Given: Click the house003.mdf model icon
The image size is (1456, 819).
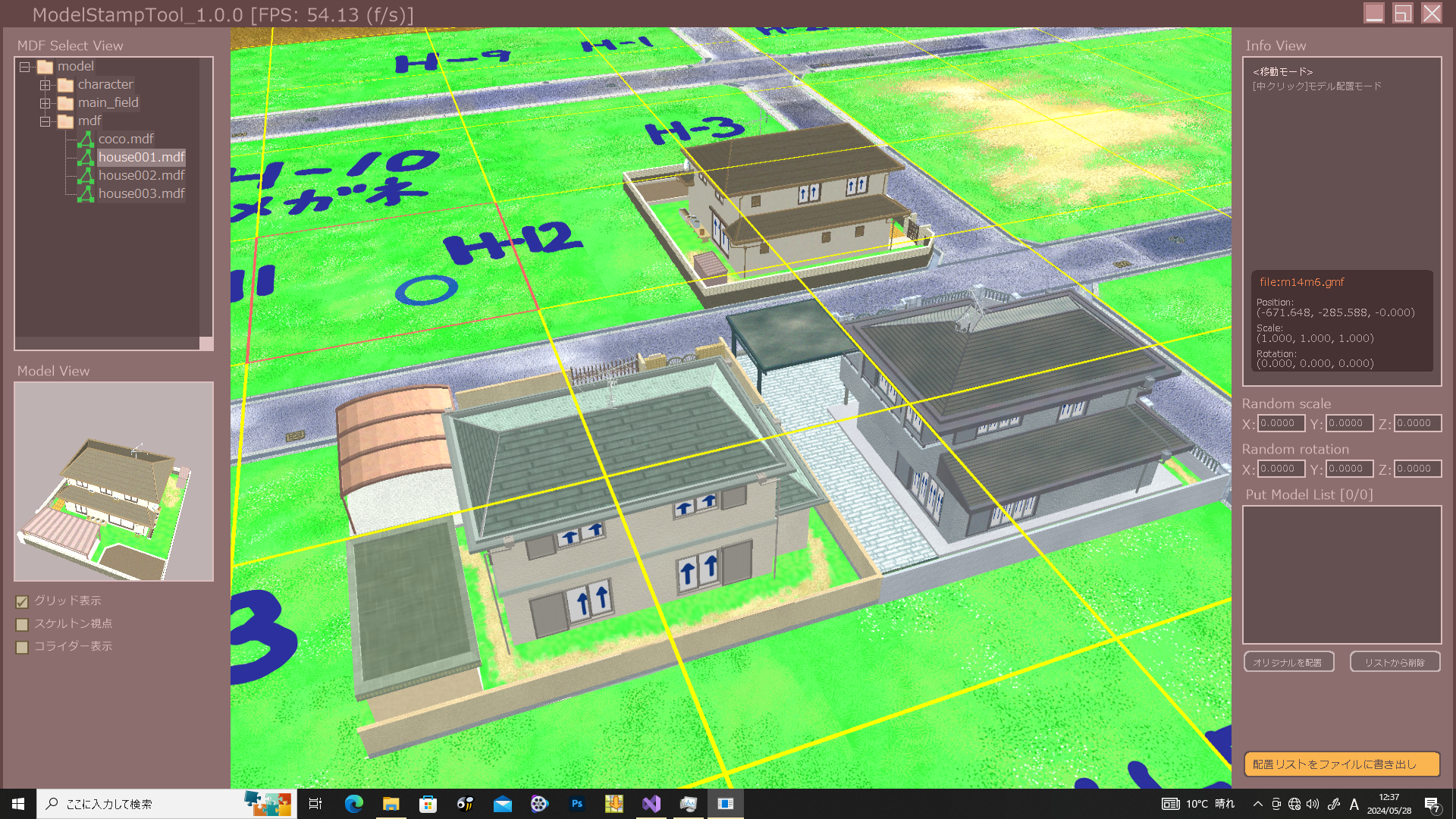Looking at the screenshot, I should click(86, 193).
